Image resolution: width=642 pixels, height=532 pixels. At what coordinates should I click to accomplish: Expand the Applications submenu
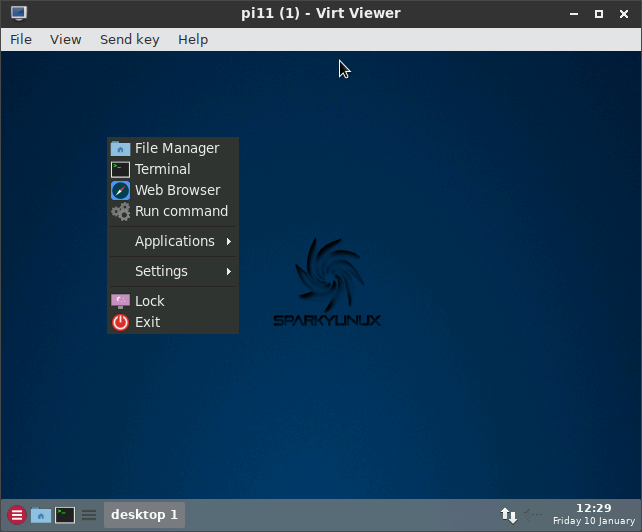(x=173, y=241)
